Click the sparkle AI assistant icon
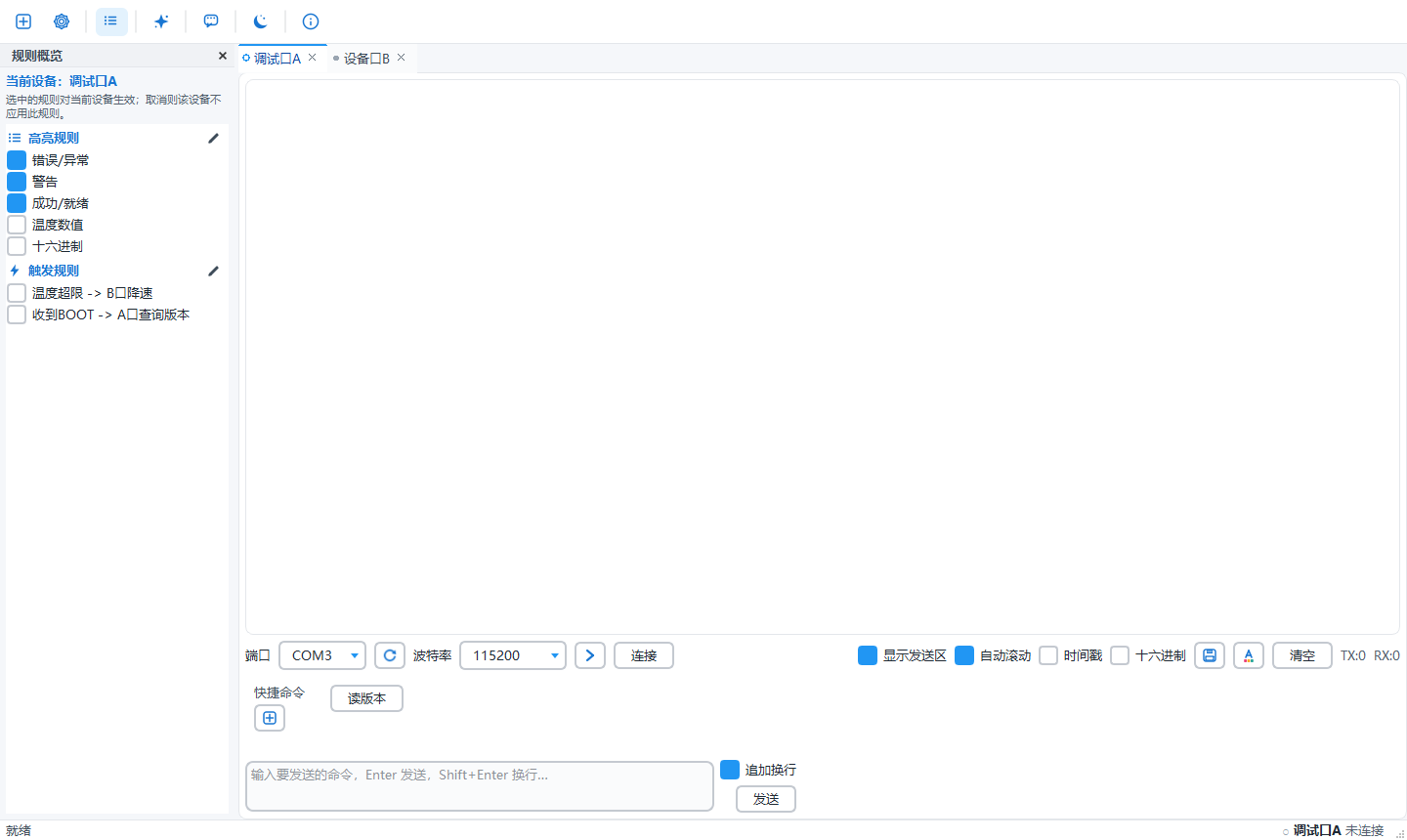The height and width of the screenshot is (840, 1407). pyautogui.click(x=161, y=21)
